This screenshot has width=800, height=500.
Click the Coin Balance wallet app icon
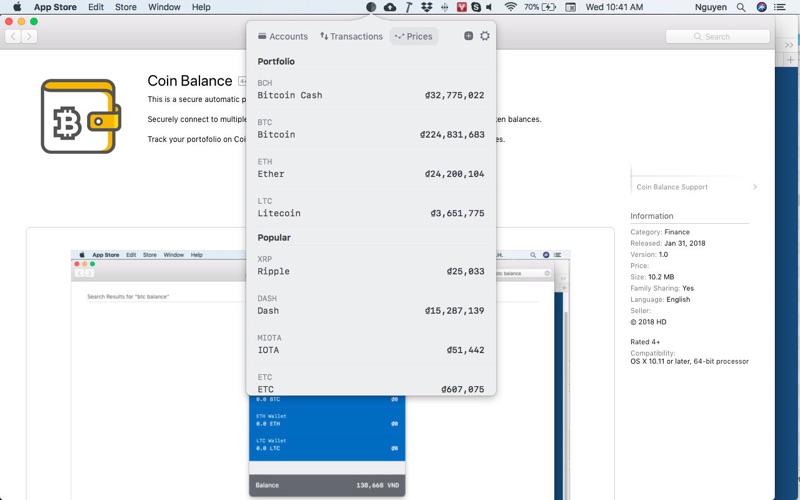[x=81, y=116]
